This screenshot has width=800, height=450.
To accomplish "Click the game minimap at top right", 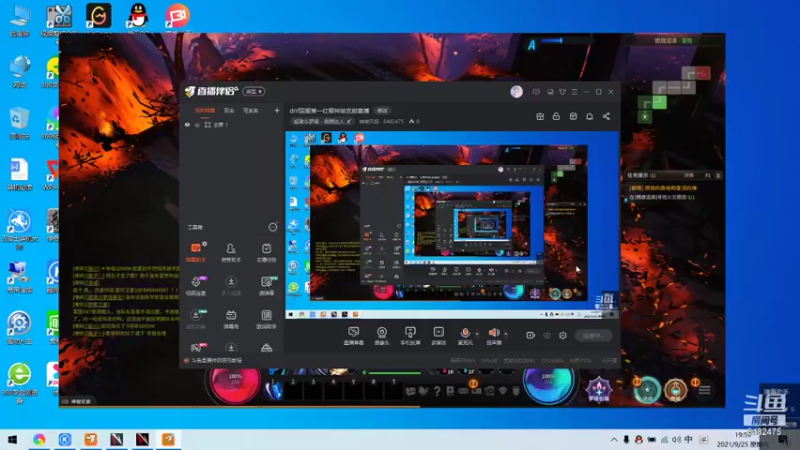I will coord(673,94).
